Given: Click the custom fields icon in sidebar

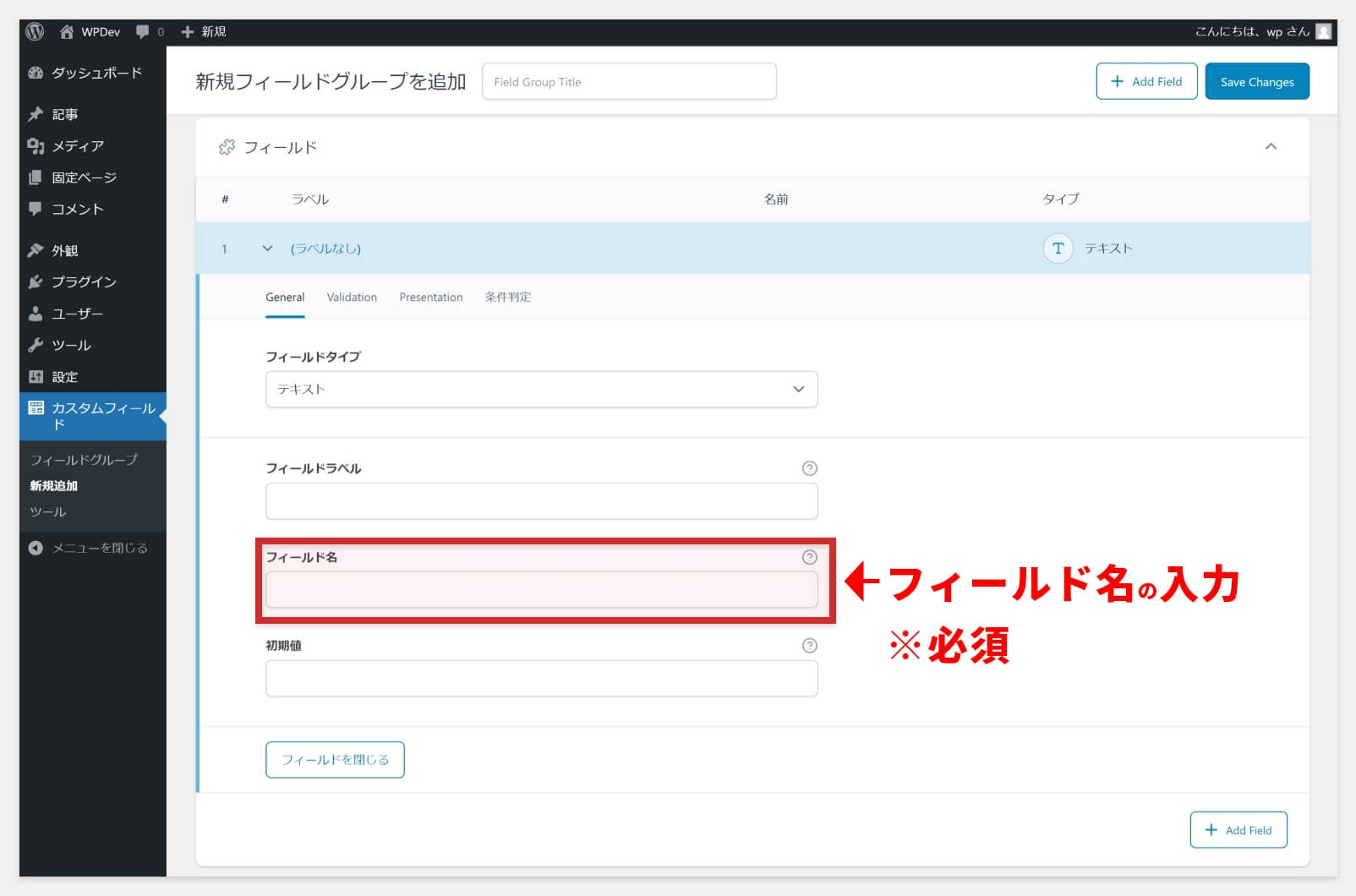Looking at the screenshot, I should [36, 408].
